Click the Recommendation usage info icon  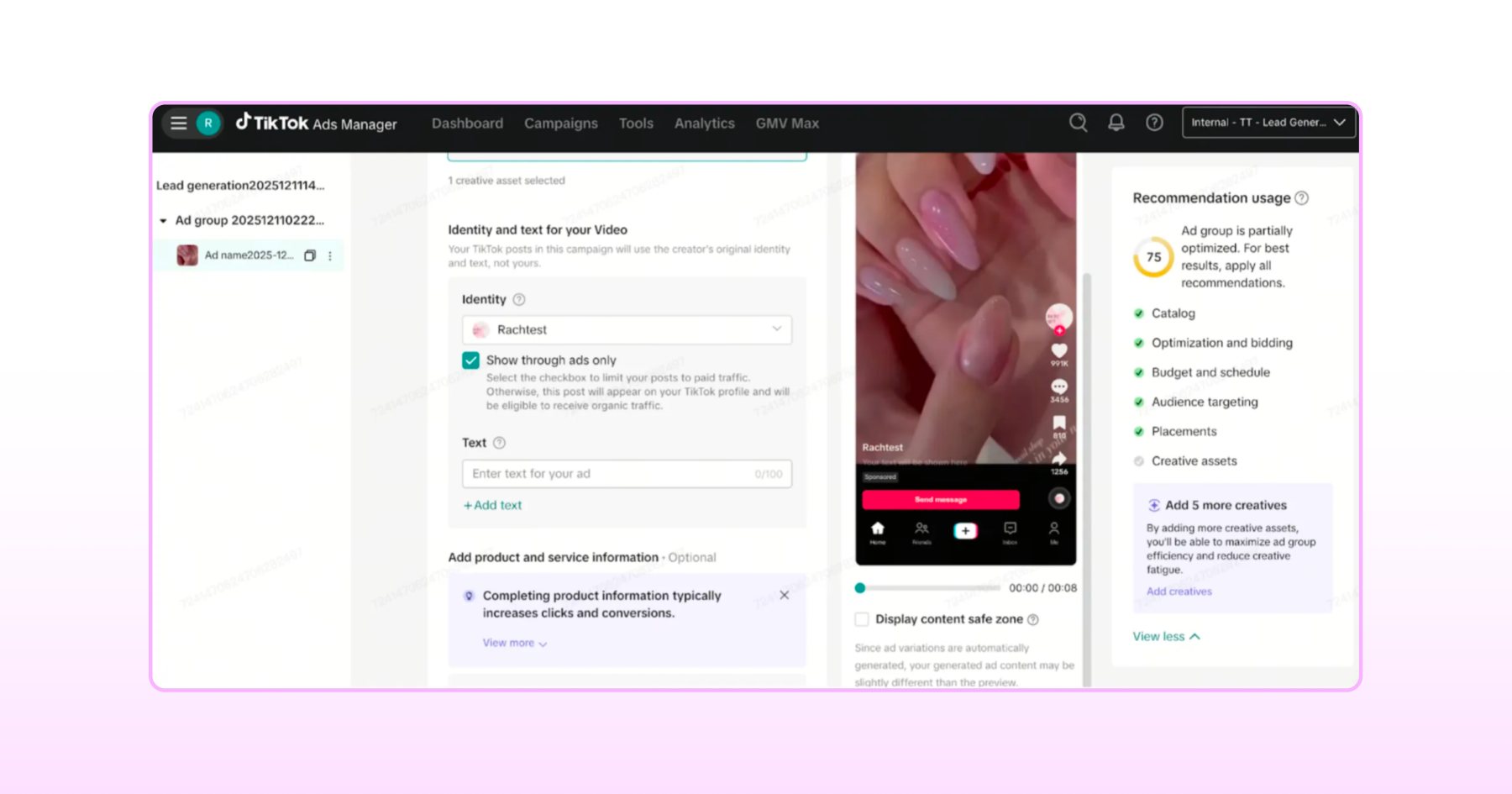(1301, 198)
